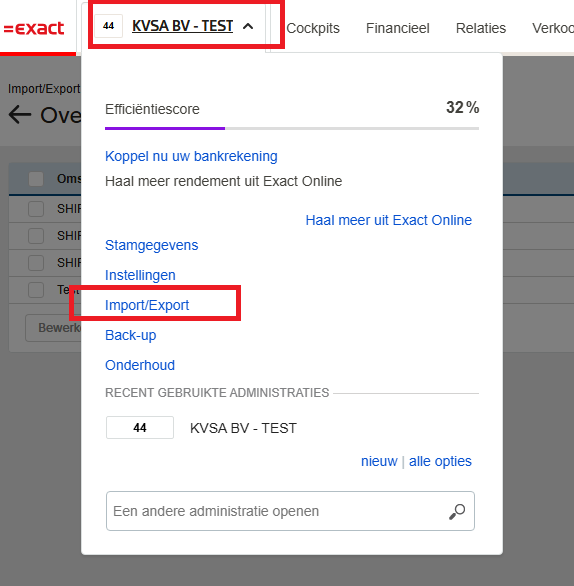Open Koppel nu uw bankrekening link
Screen dimensions: 574x586
(x=191, y=156)
